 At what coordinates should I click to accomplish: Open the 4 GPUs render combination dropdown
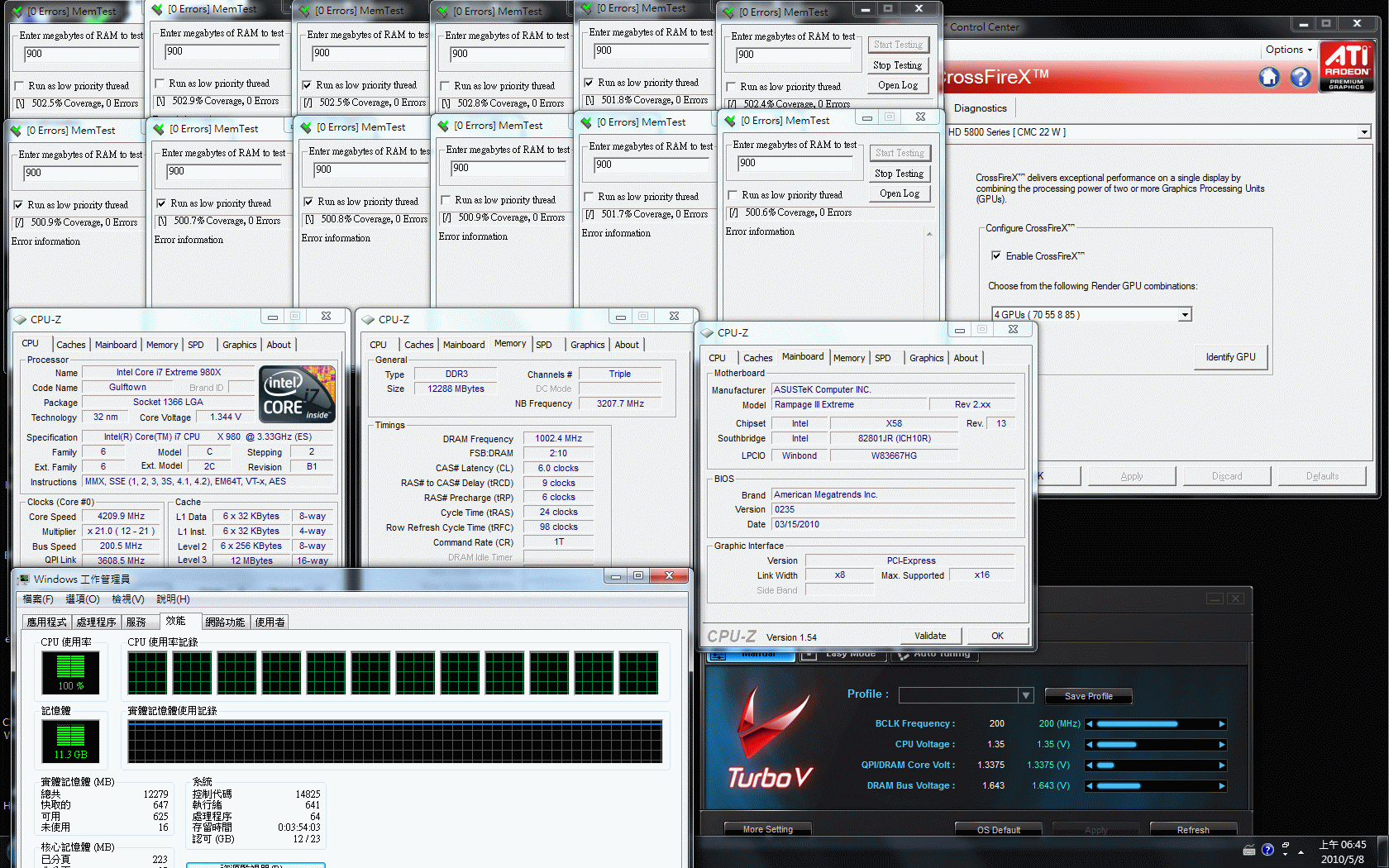[x=1185, y=315]
